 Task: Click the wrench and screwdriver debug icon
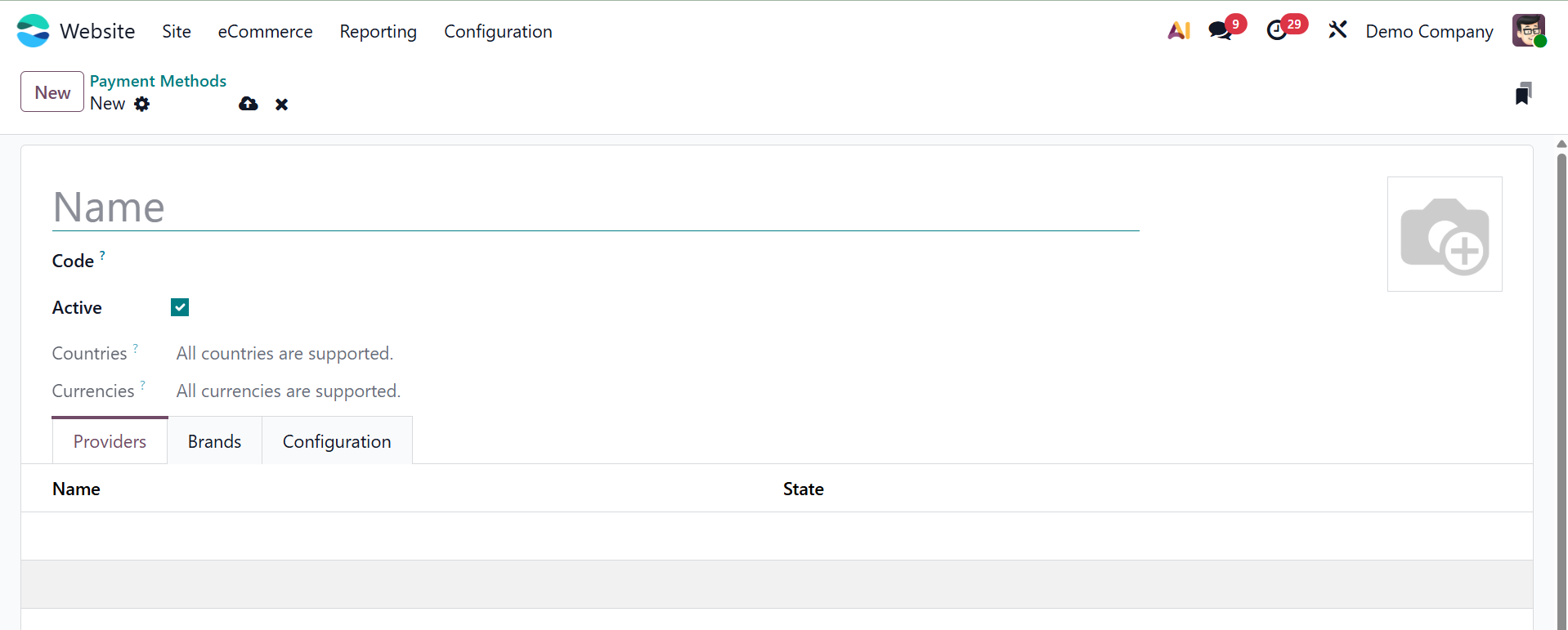click(x=1337, y=31)
